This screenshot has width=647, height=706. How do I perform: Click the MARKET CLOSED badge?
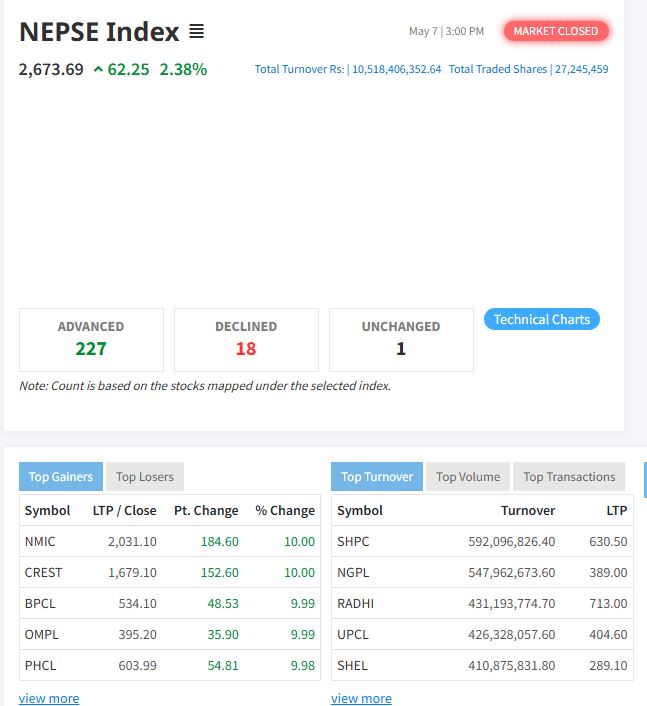[556, 31]
